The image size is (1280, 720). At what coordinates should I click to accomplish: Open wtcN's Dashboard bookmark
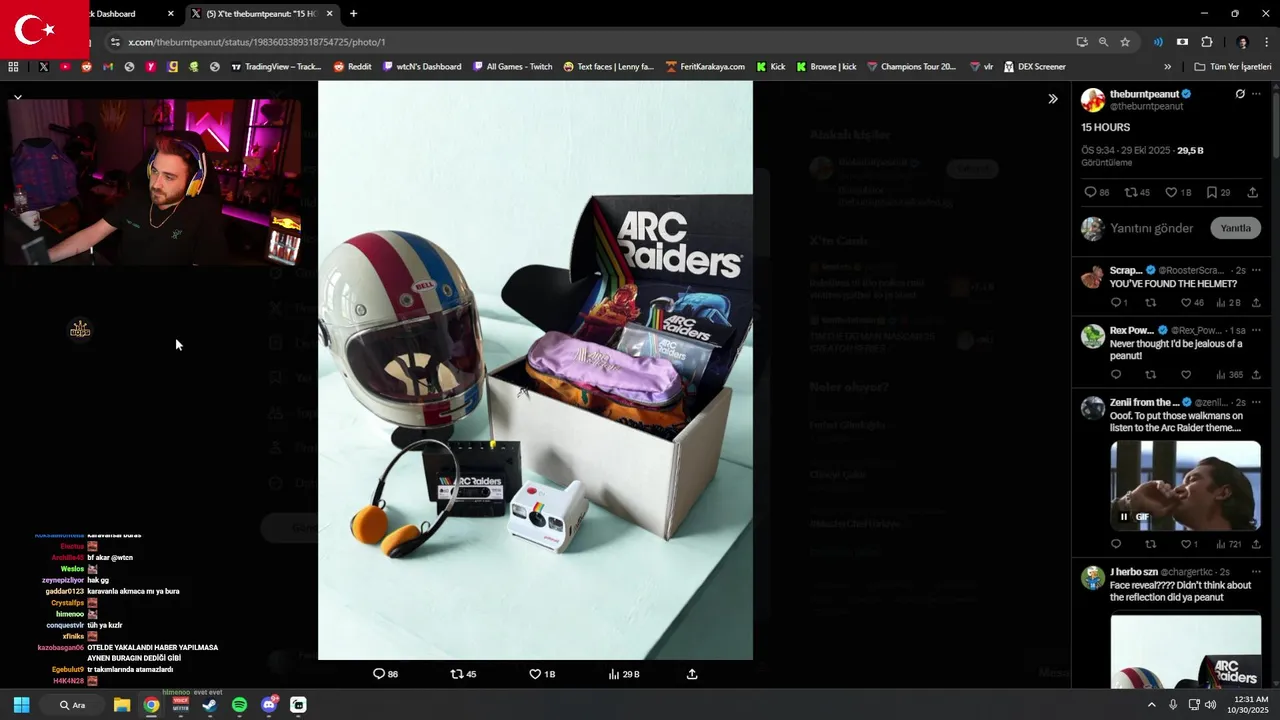422,67
